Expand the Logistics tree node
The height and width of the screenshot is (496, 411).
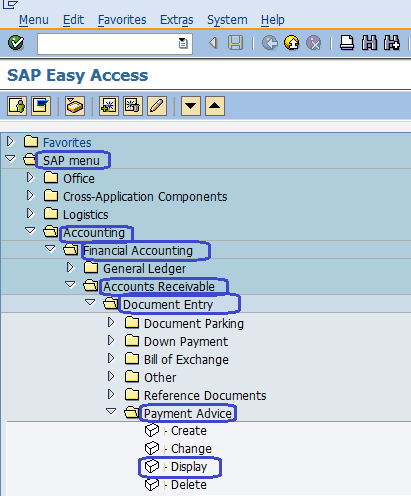tap(30, 214)
